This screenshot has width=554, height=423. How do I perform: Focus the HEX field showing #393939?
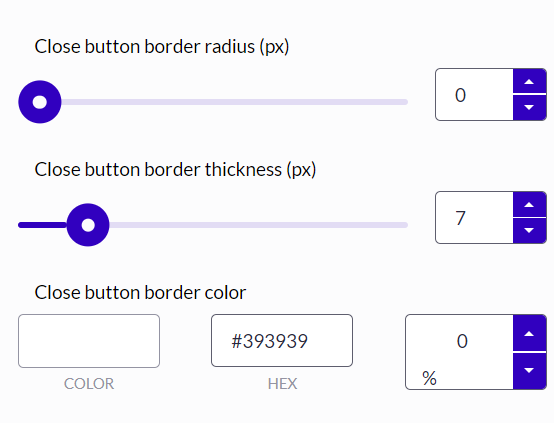tap(282, 341)
